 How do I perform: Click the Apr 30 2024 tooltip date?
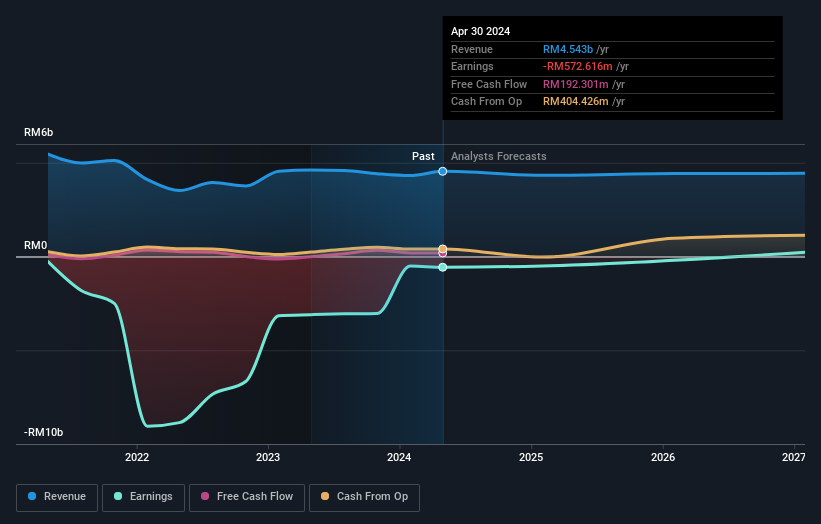coord(480,31)
